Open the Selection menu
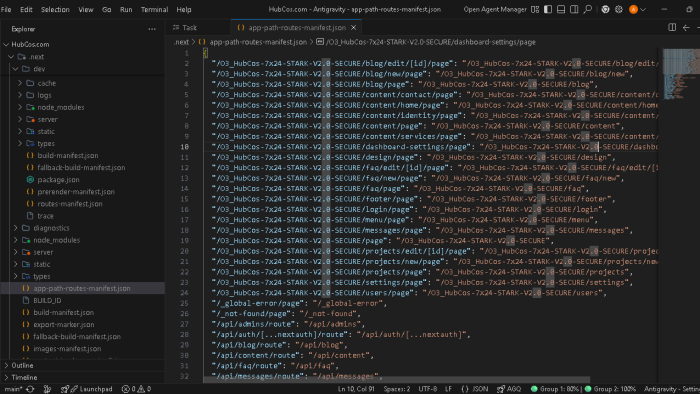This screenshot has width=700, height=394. tap(55, 9)
